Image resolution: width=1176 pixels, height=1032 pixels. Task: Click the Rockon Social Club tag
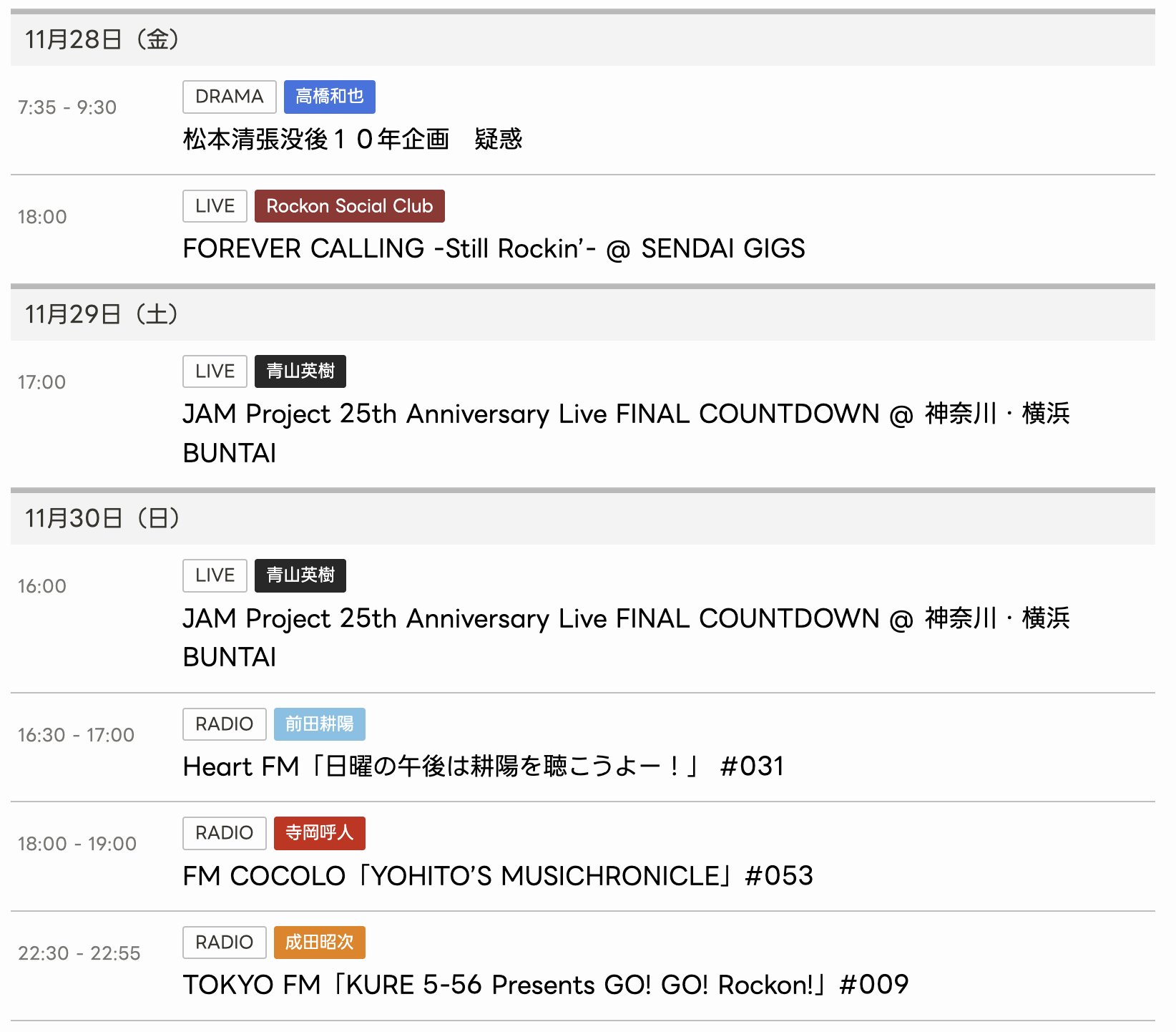tap(349, 206)
